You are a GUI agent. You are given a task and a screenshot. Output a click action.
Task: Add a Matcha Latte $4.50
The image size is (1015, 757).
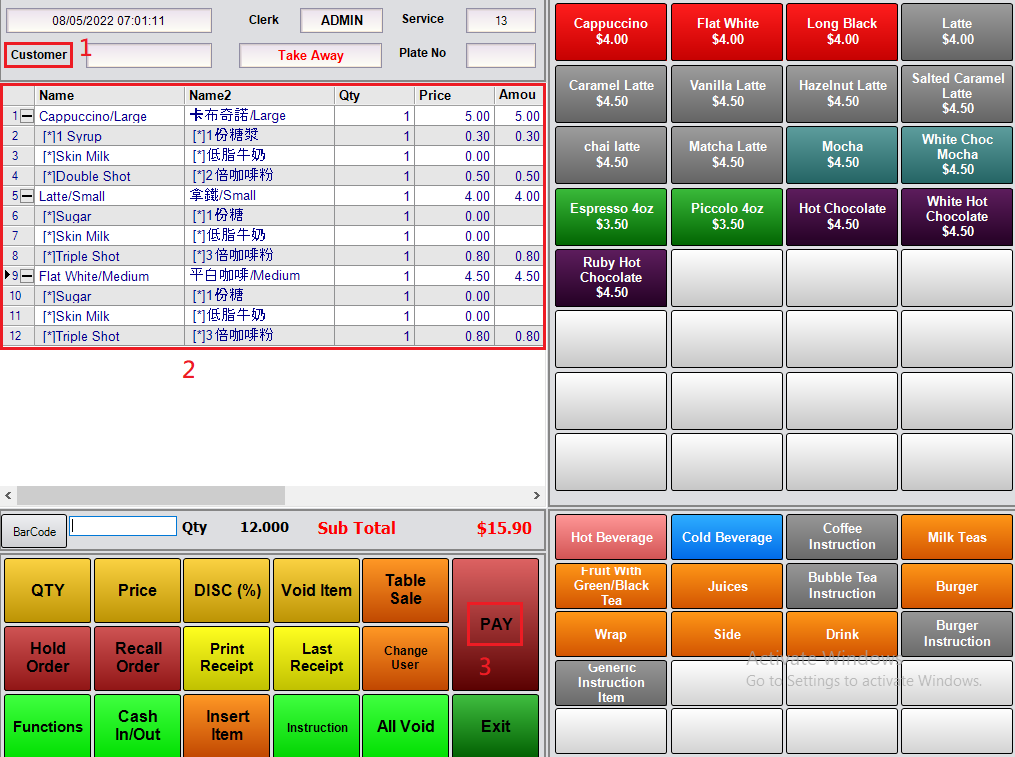click(727, 155)
